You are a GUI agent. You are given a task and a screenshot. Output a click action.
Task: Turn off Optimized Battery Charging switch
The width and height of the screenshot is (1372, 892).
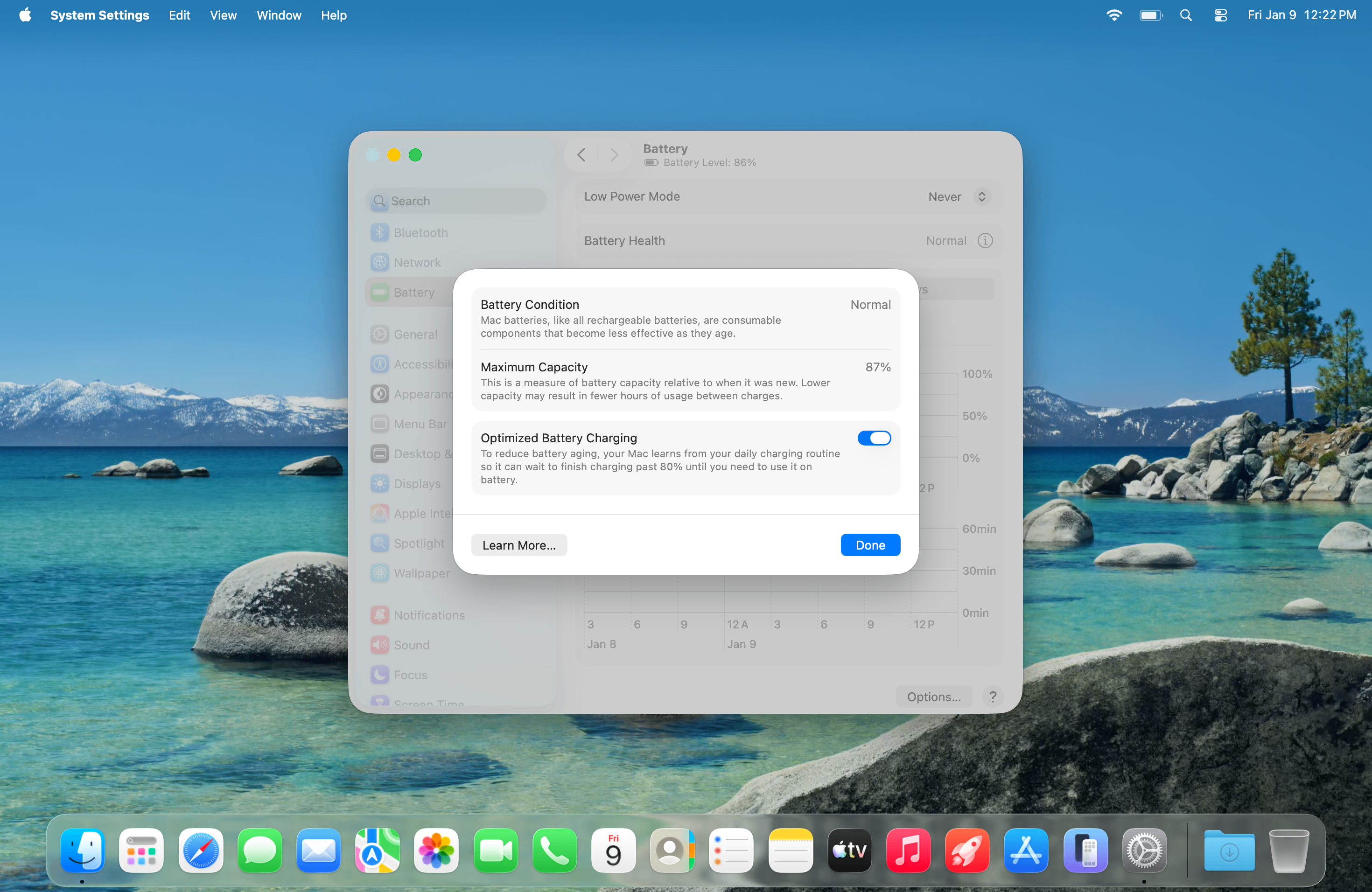click(x=874, y=438)
